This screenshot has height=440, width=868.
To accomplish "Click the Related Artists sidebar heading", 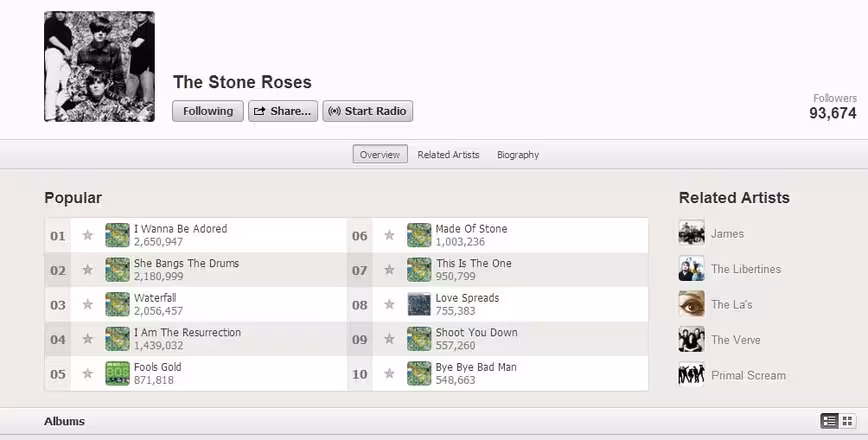I will [734, 198].
